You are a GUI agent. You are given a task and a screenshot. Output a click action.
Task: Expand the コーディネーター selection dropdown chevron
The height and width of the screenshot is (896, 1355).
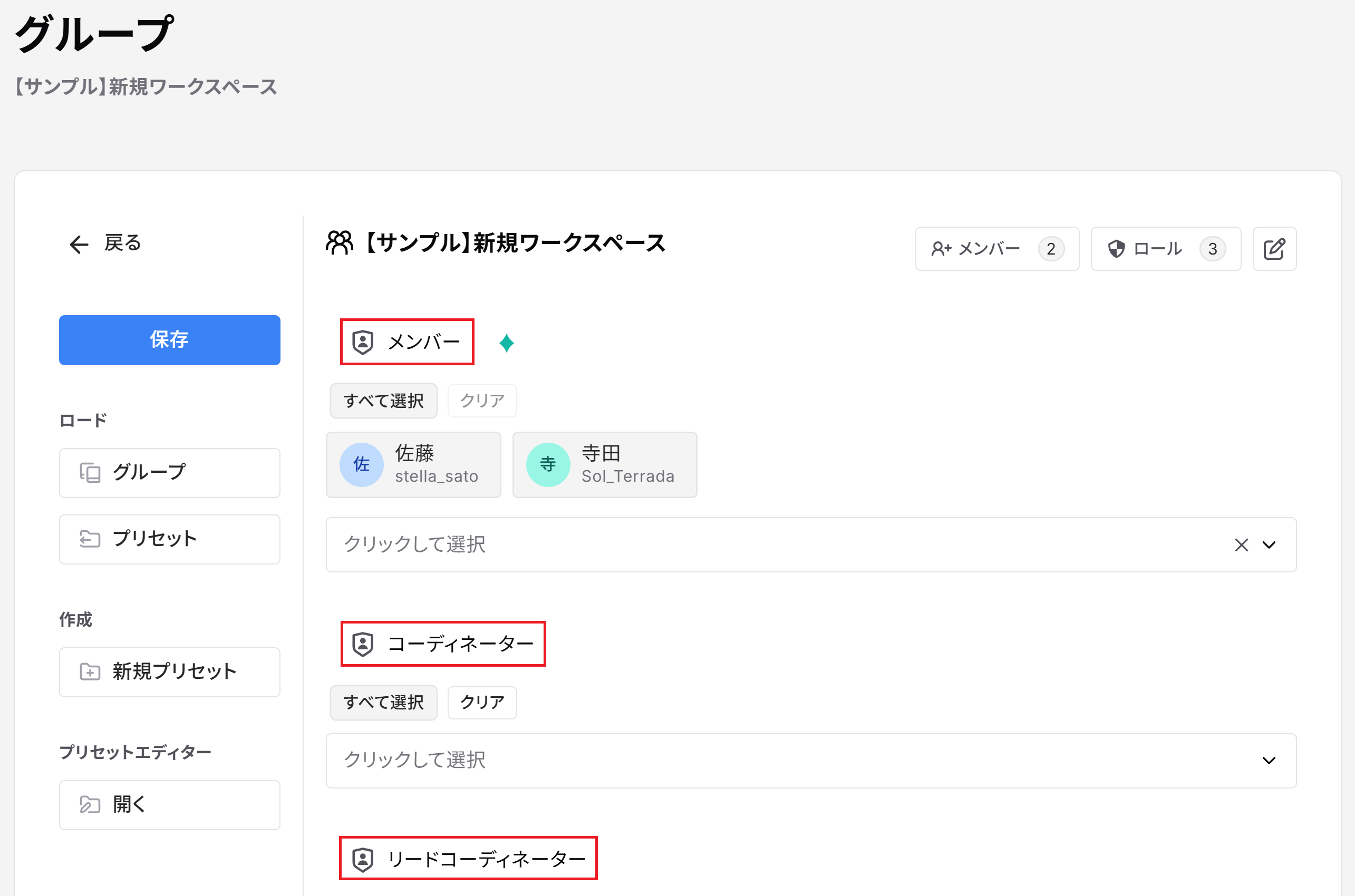coord(1269,761)
